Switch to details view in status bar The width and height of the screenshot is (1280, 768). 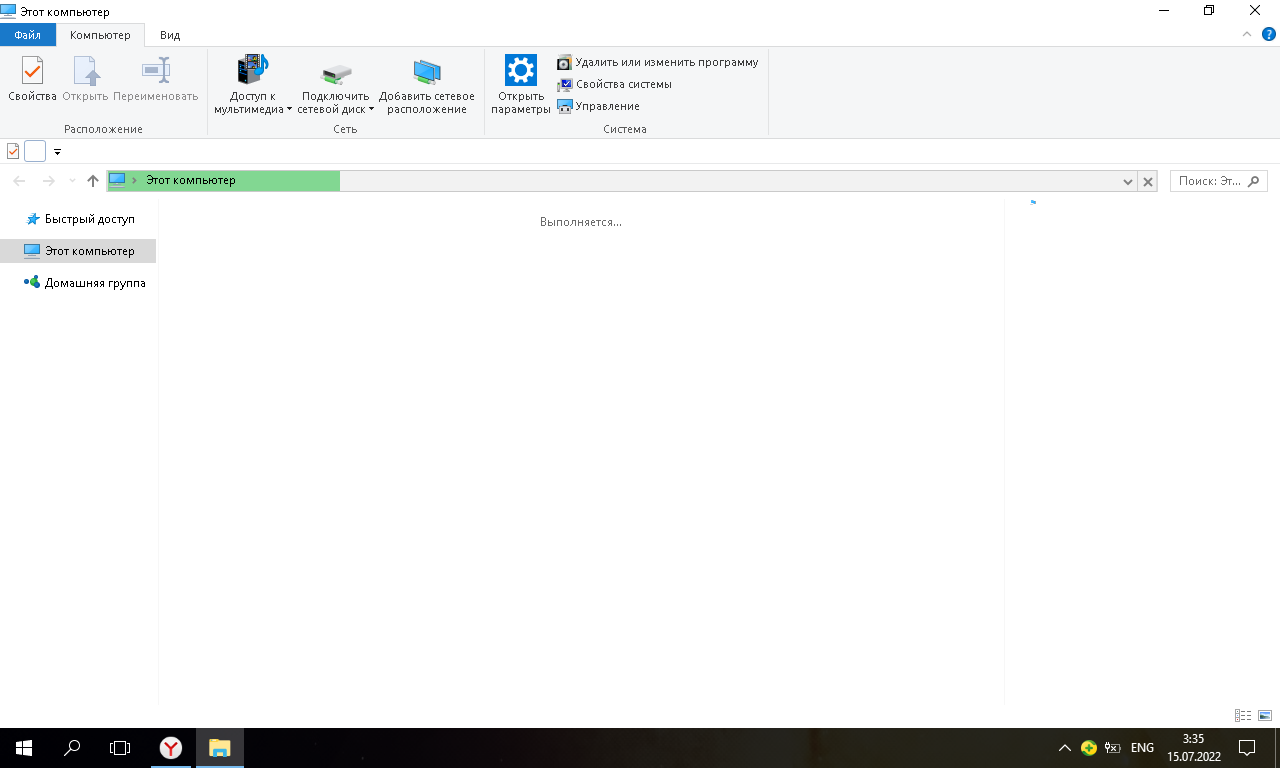coord(1243,716)
